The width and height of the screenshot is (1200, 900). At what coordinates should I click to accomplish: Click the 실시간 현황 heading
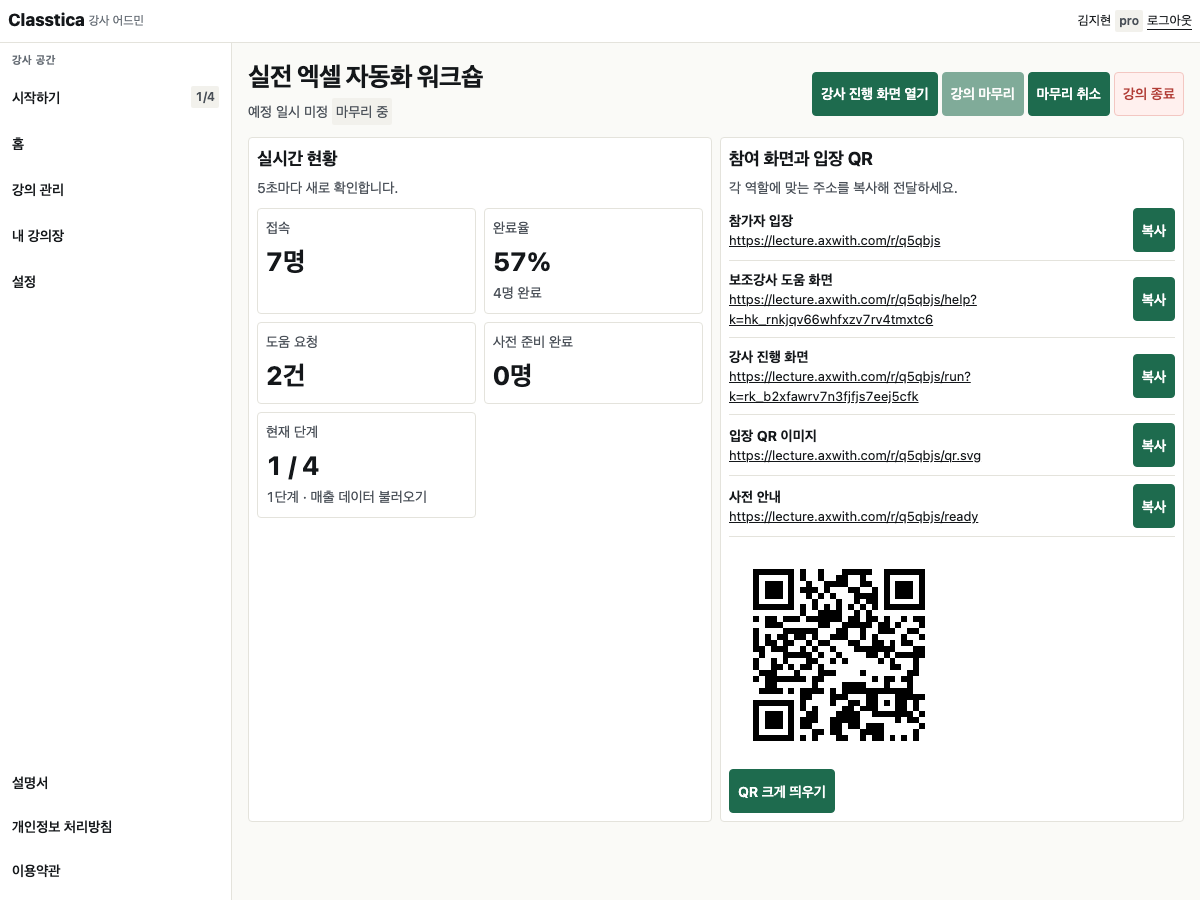[x=297, y=158]
